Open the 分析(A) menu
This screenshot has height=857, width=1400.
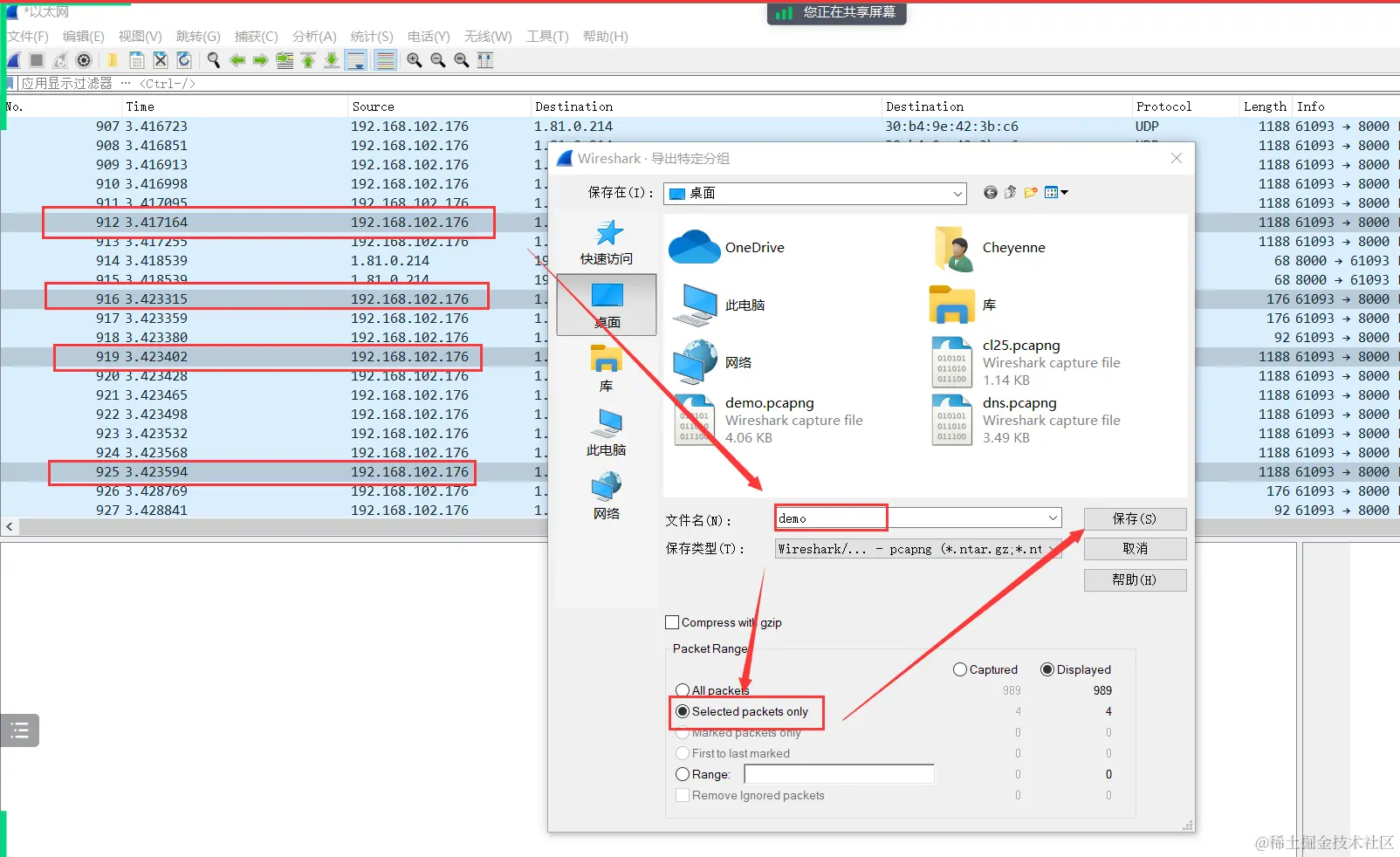click(314, 37)
